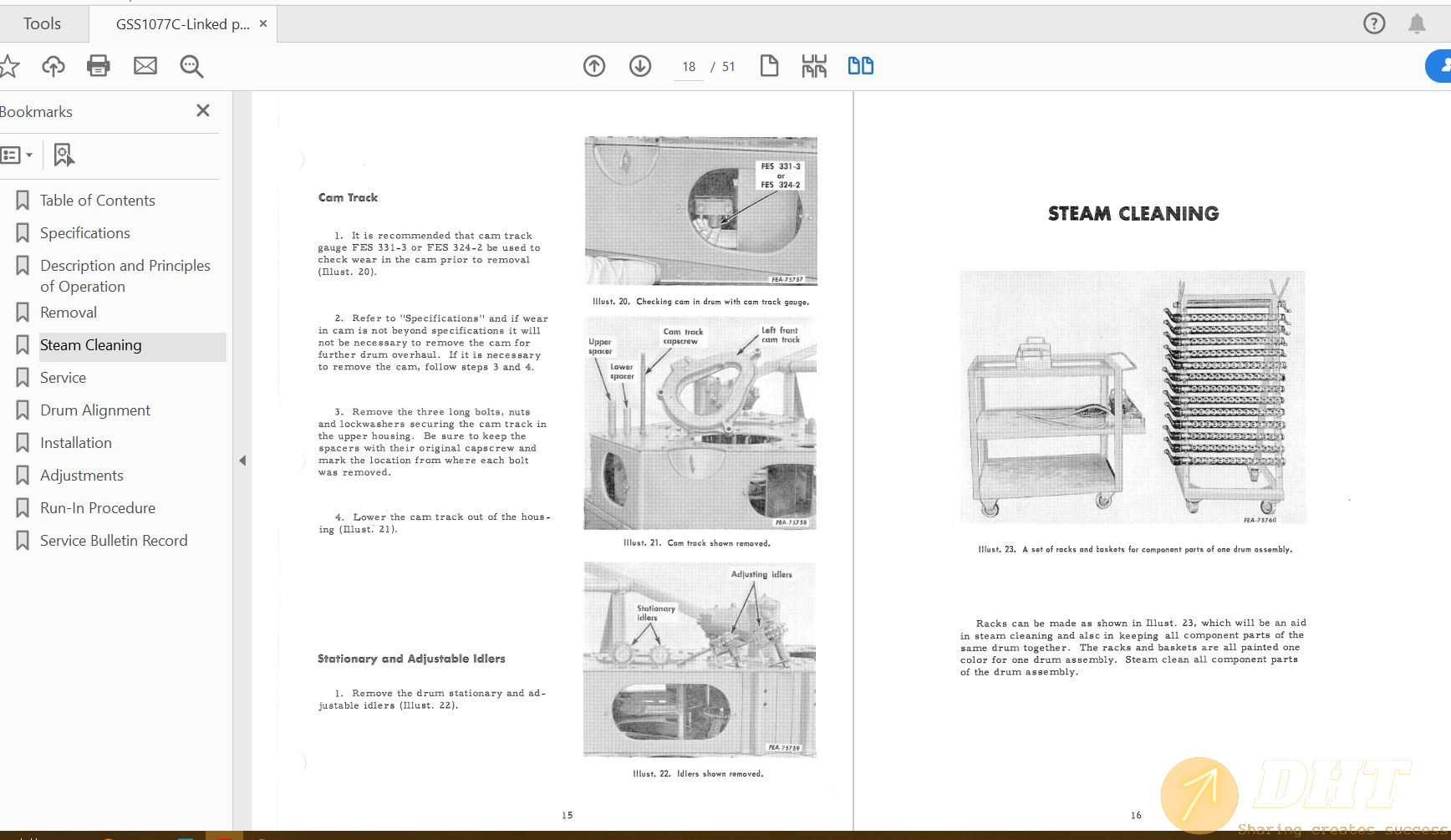1451x840 pixels.
Task: Select the GSS1077C-Linked document tab
Action: (180, 23)
